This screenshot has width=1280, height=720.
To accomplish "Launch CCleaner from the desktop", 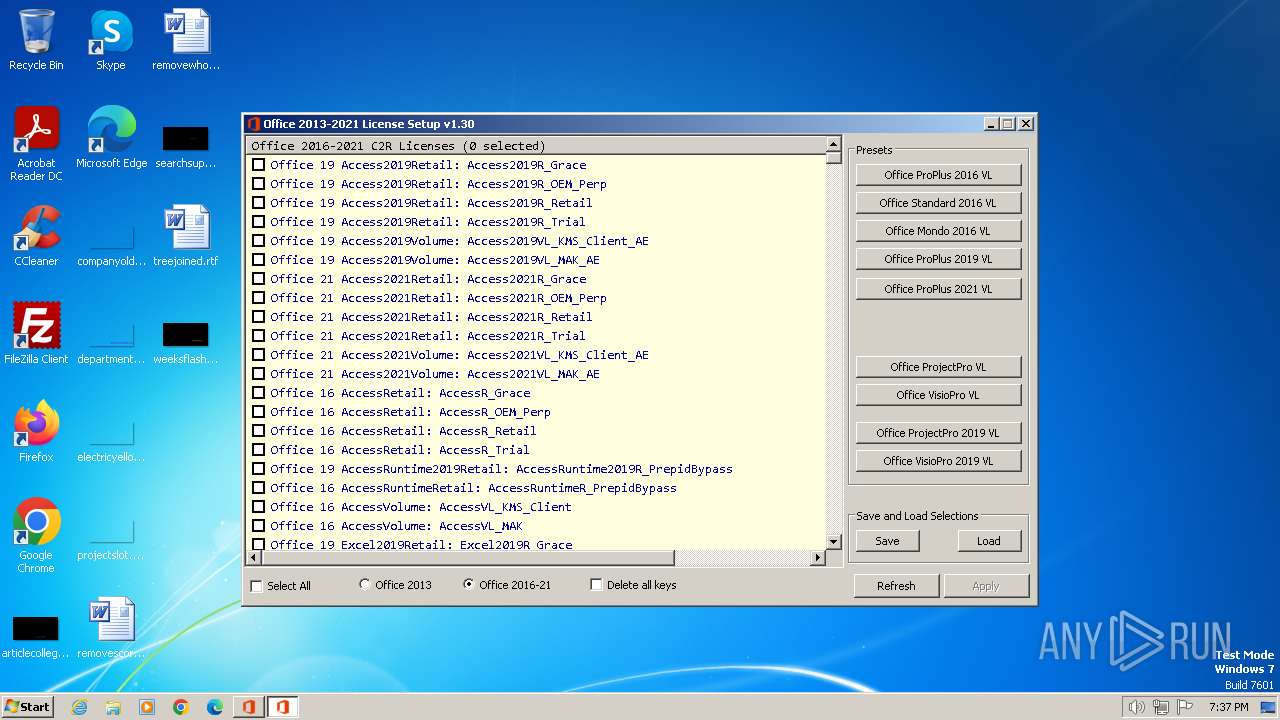I will coord(36,236).
